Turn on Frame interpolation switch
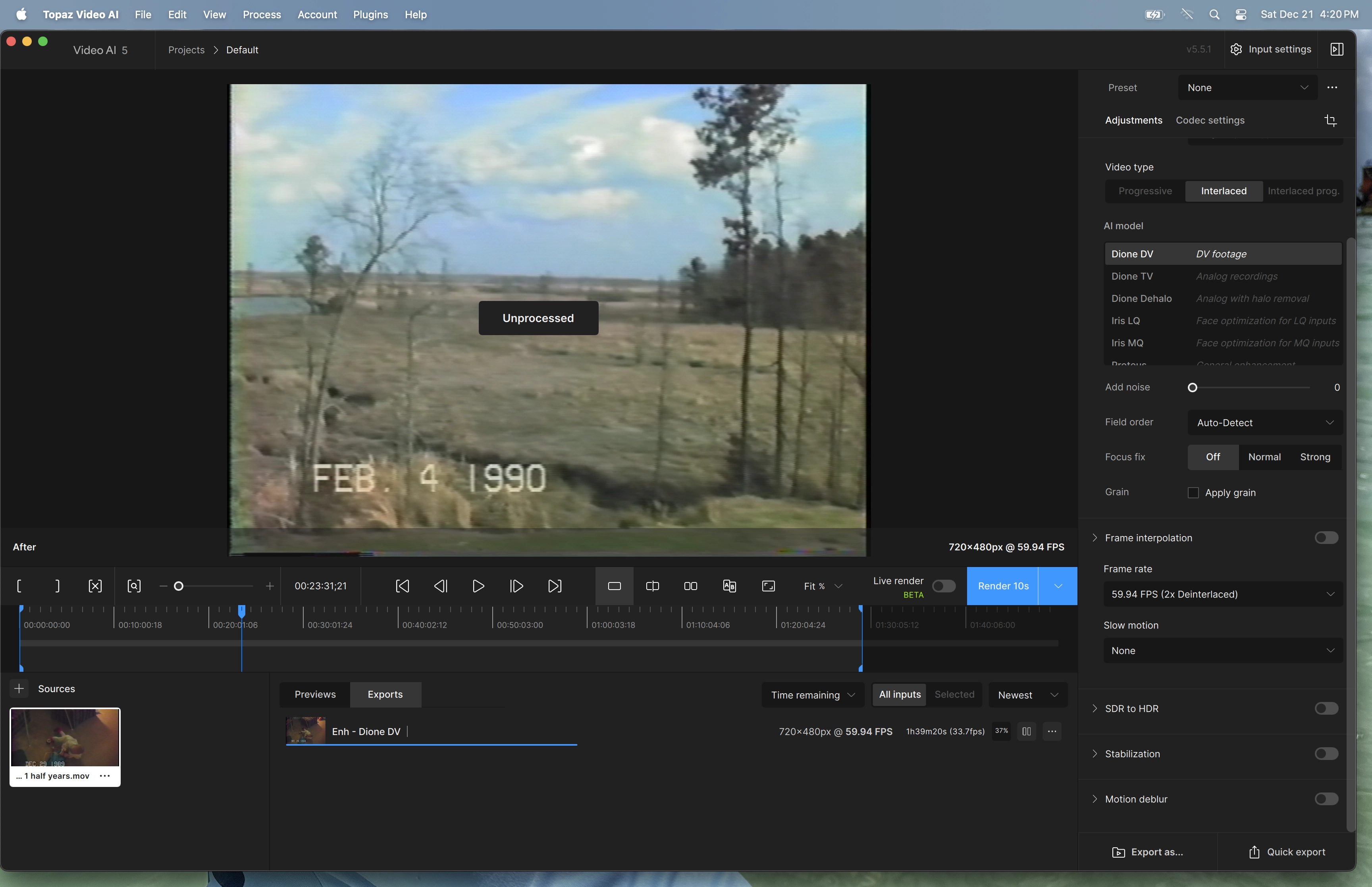The image size is (1372, 887). tap(1326, 537)
